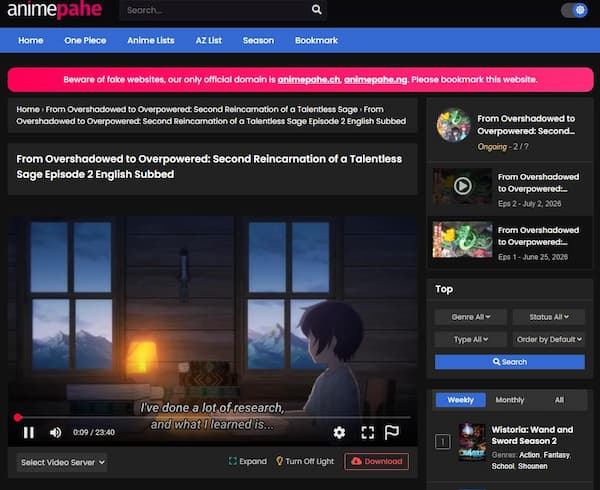This screenshot has width=600, height=490.
Task: Click the Ongoing - 2 / ? status text
Action: coord(503,147)
